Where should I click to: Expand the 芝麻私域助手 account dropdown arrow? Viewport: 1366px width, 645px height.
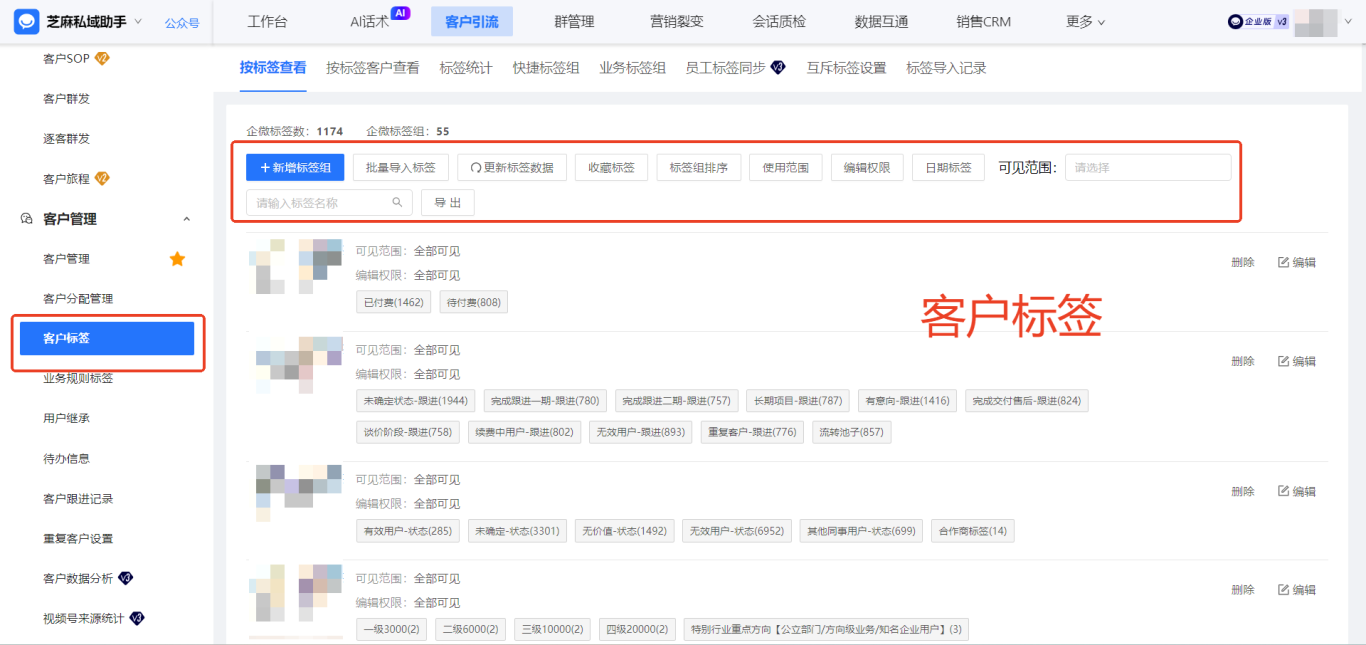tap(138, 21)
